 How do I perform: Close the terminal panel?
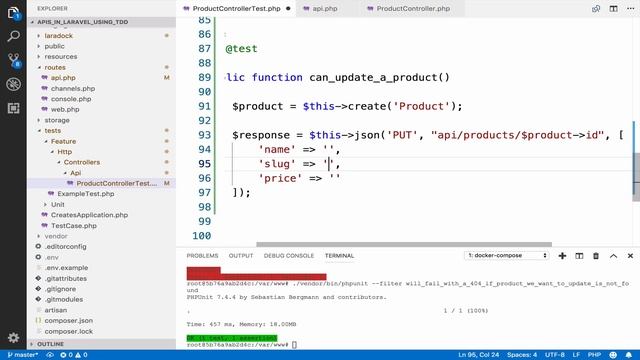pyautogui.click(x=630, y=256)
